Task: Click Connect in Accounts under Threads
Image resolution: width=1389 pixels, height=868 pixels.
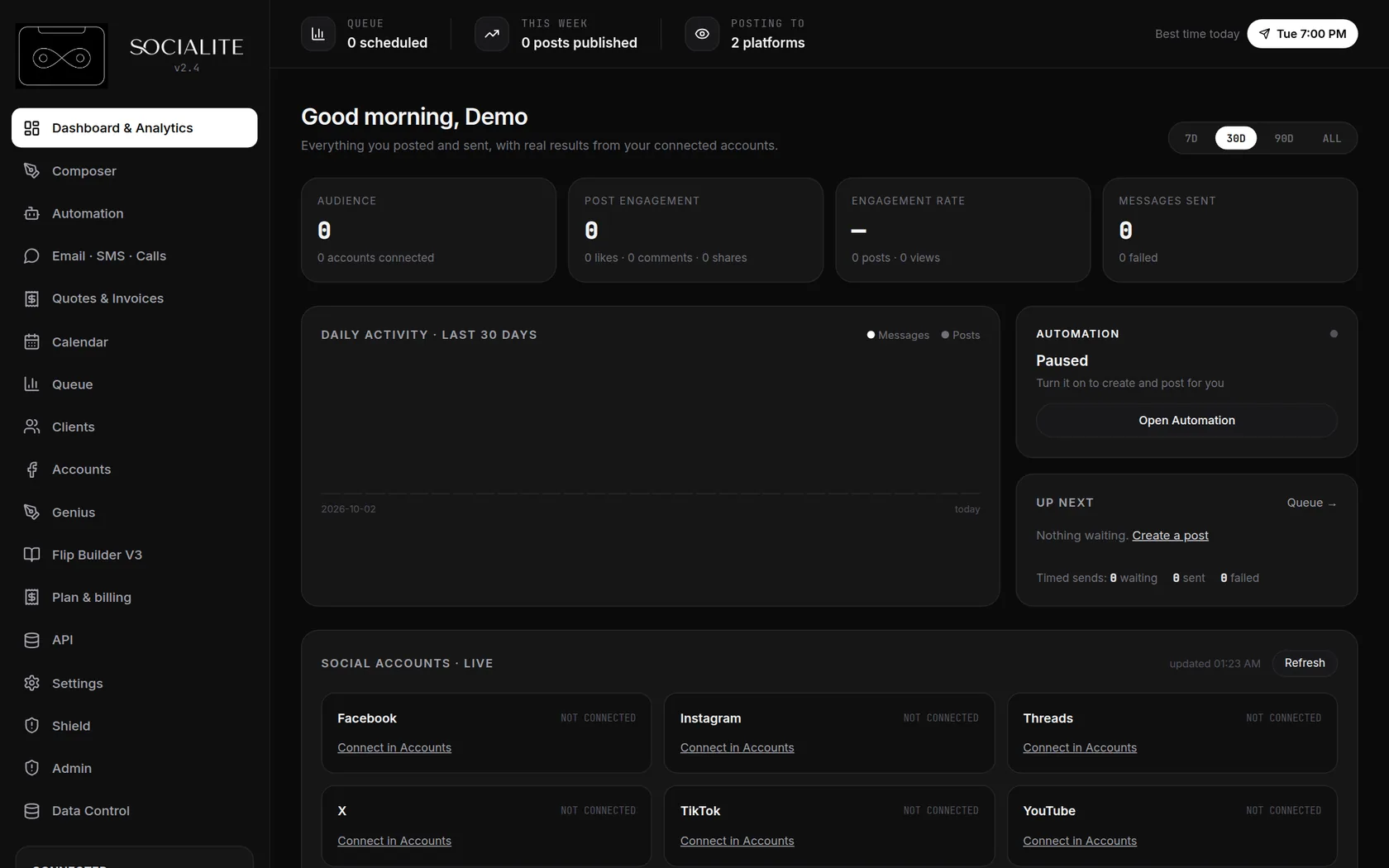Action: click(1080, 747)
